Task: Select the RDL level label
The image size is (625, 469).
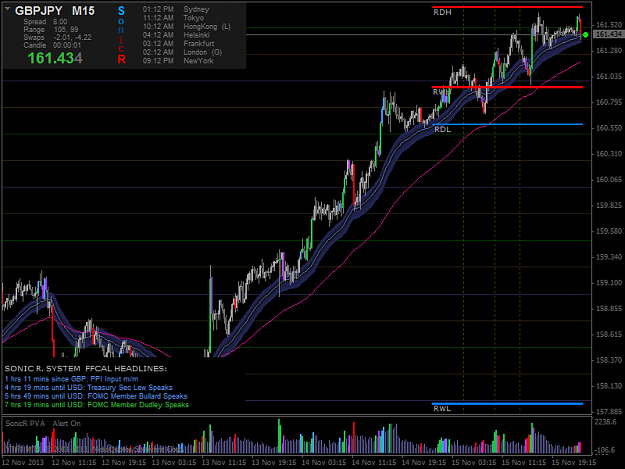Action: coord(442,130)
